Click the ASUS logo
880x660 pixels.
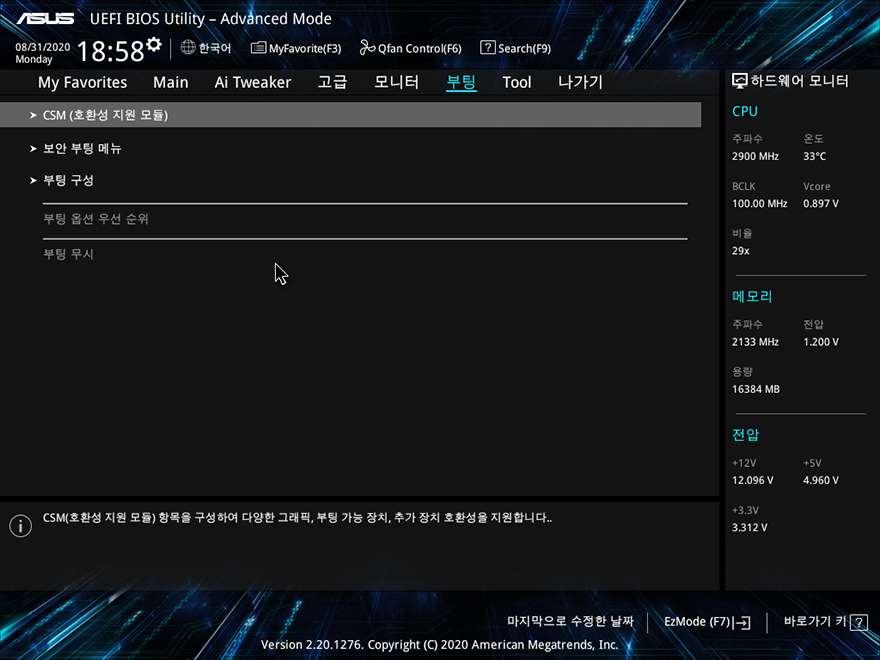pos(45,19)
